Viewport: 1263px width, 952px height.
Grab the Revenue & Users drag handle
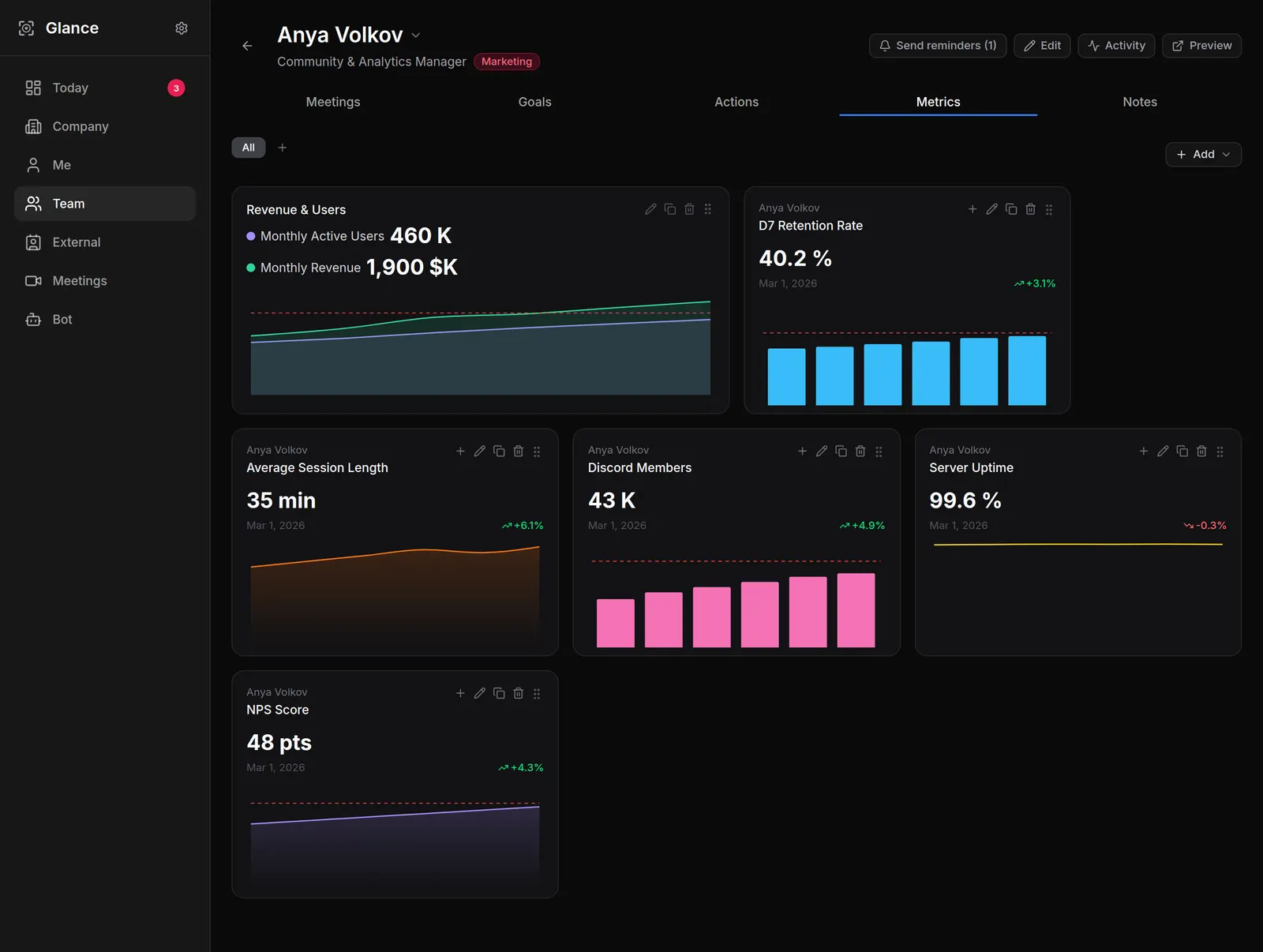708,209
